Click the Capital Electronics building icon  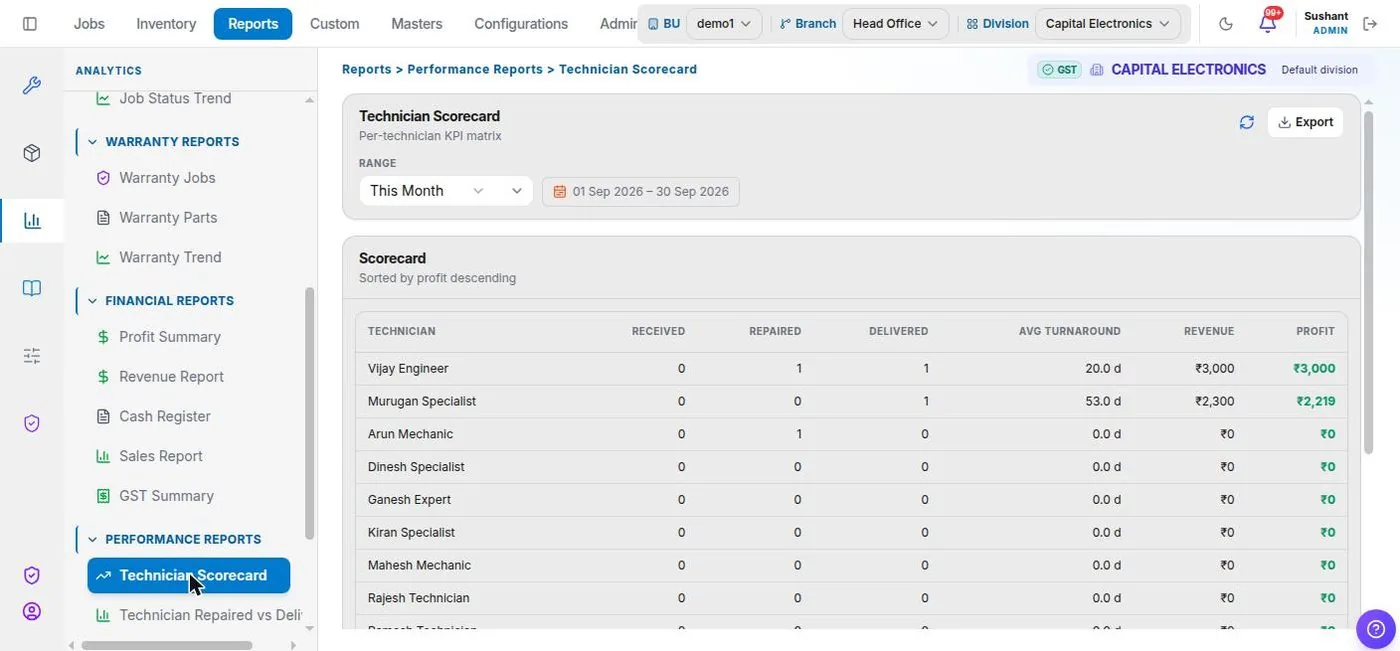pos(1097,70)
